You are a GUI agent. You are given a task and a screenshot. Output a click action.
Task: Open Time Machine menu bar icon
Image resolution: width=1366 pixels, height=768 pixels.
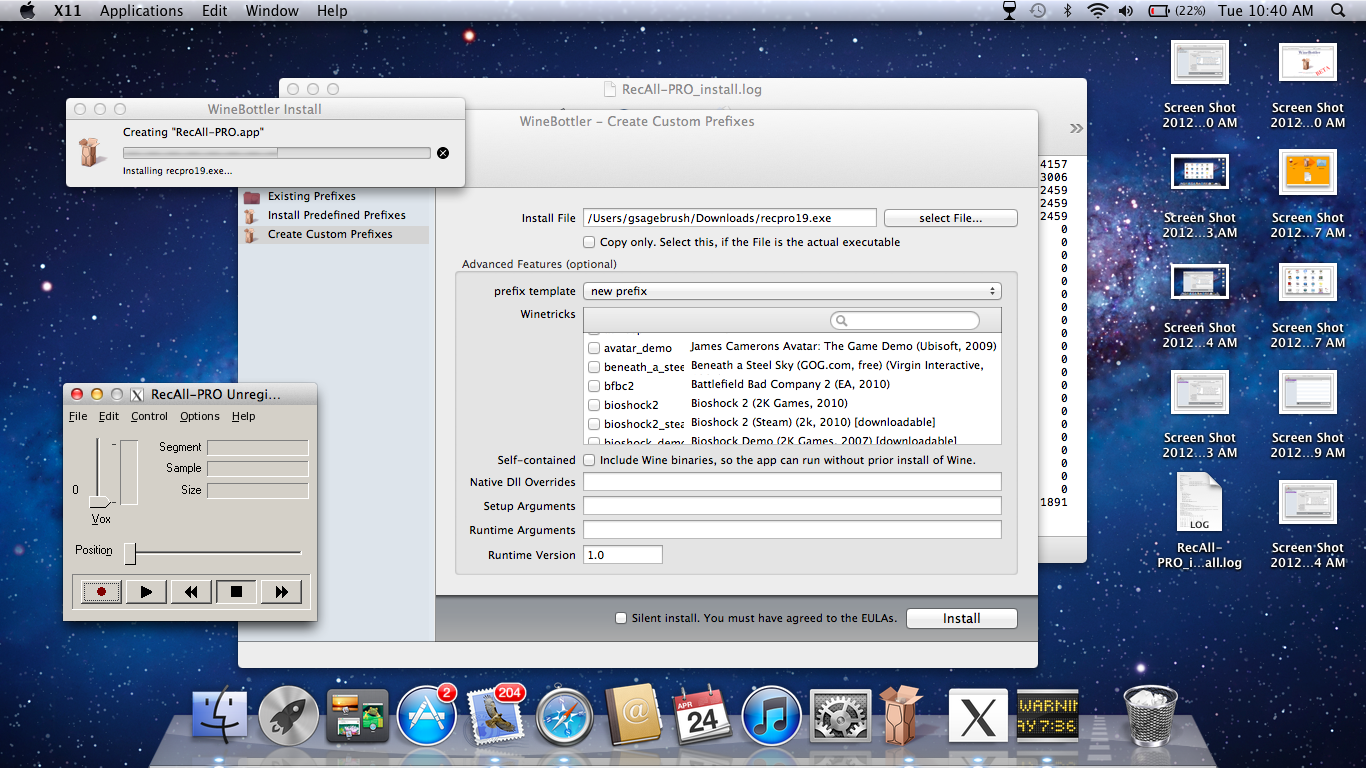coord(1039,11)
